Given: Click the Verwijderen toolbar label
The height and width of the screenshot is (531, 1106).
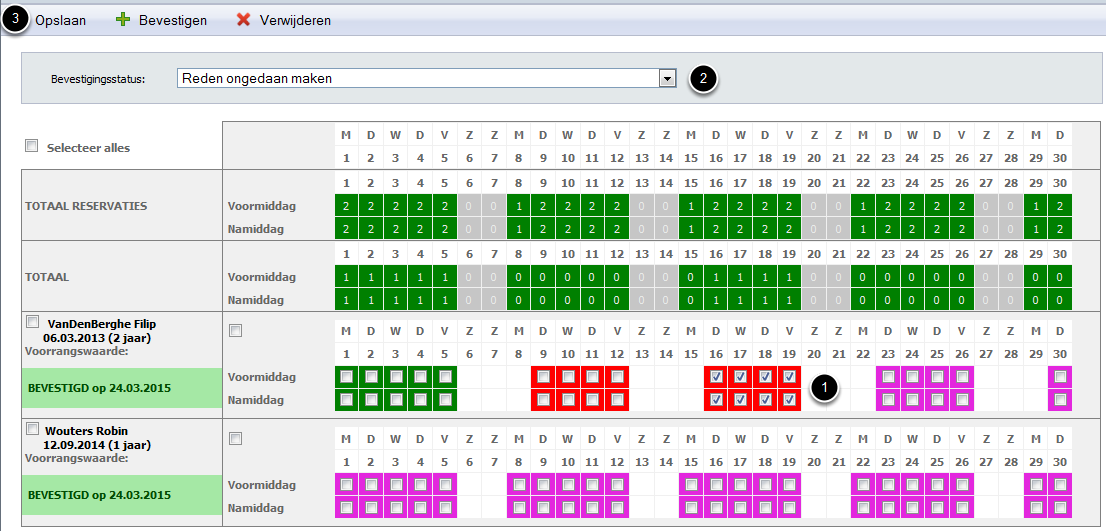Looking at the screenshot, I should click(x=295, y=20).
